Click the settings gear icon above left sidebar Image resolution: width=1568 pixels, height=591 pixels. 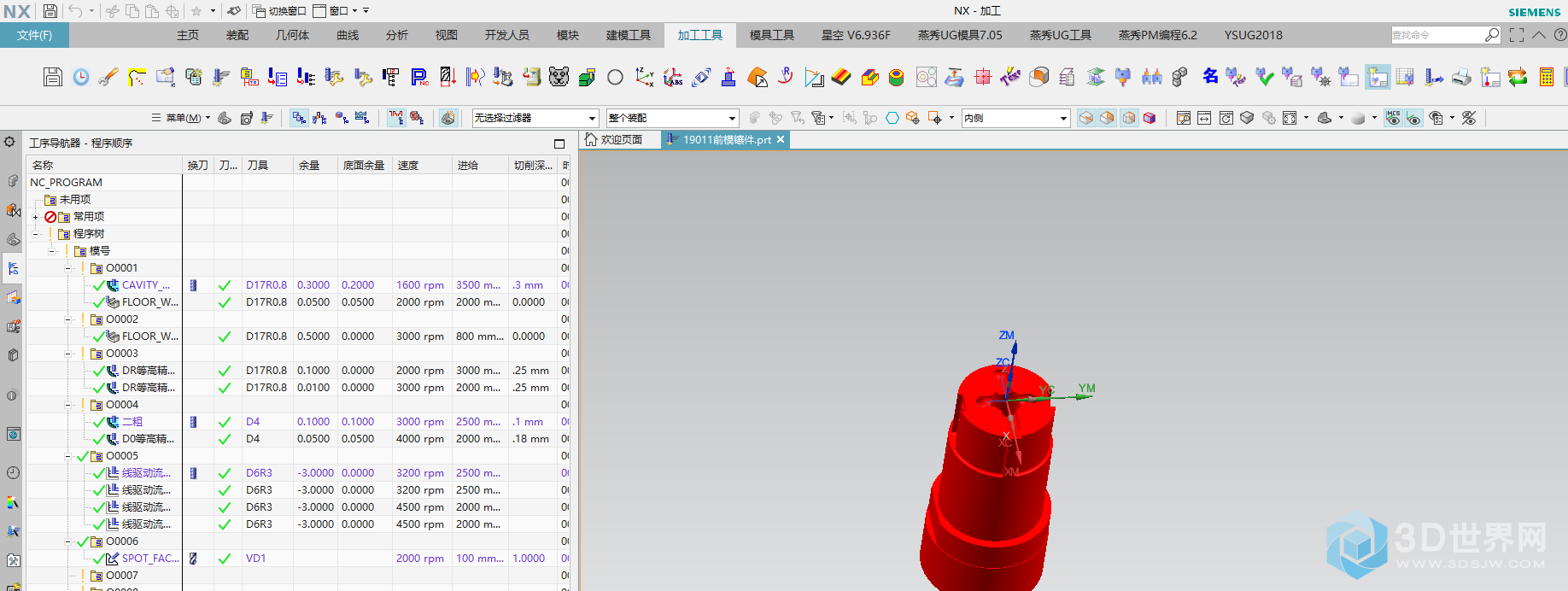(x=10, y=142)
